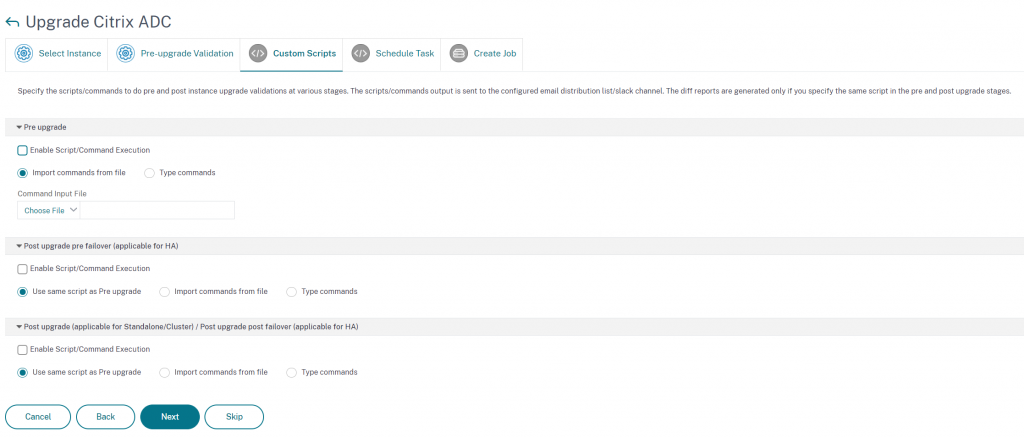Screen dimensions: 1024x438
Task: Select Import commands from file in Pre upgrade
Action: (x=23, y=173)
